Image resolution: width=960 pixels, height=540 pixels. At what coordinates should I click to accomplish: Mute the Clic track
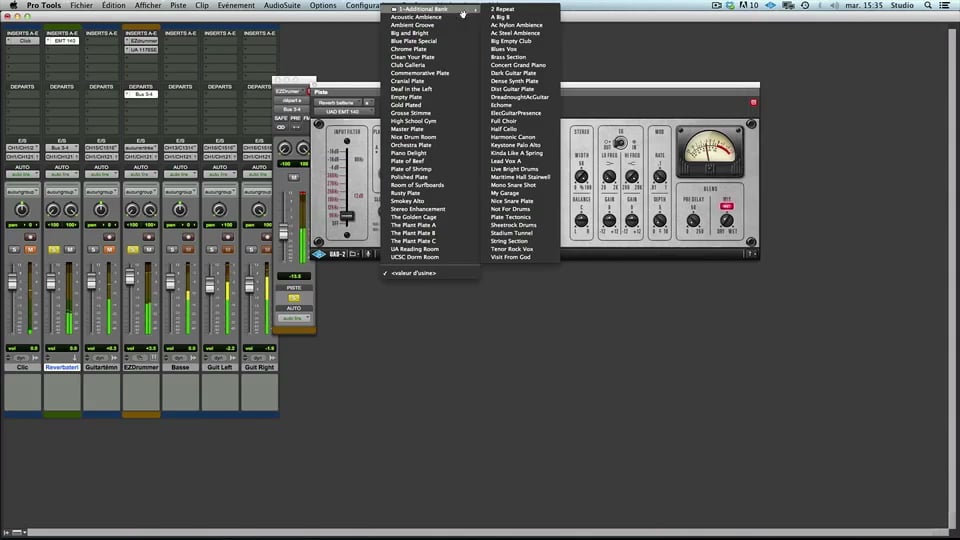30,249
